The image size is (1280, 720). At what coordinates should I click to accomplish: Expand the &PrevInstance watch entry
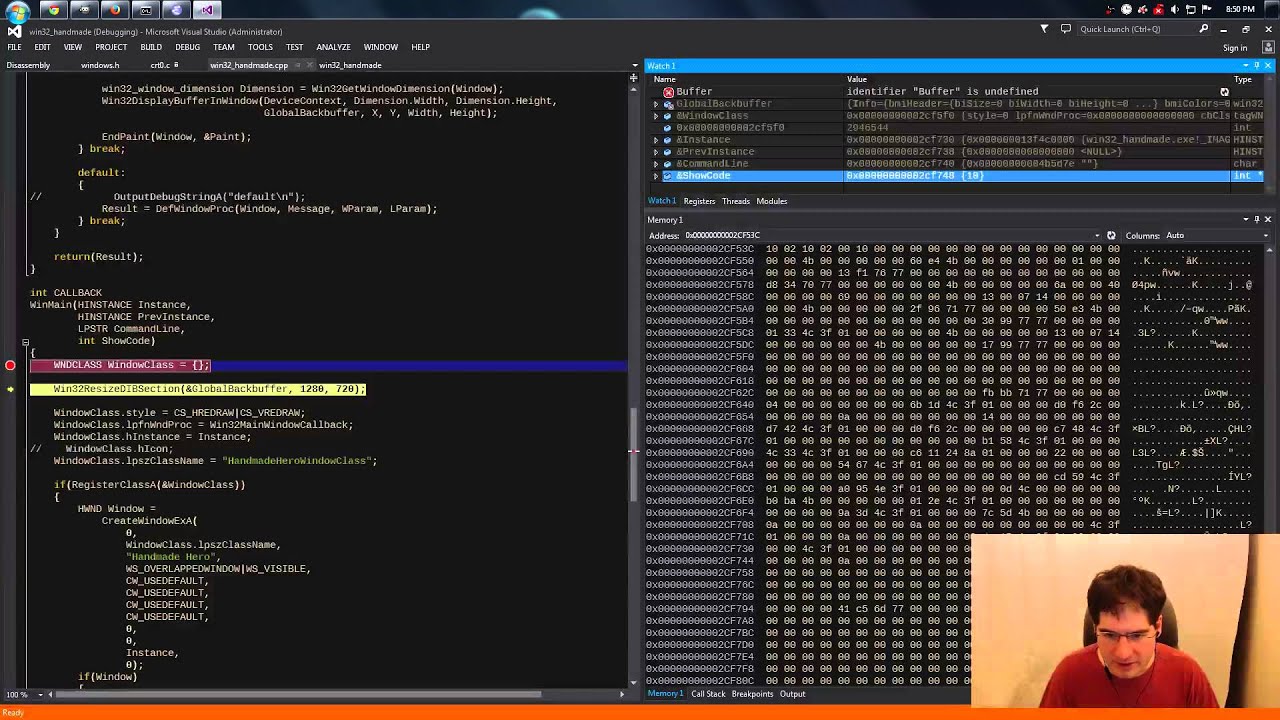tap(656, 152)
